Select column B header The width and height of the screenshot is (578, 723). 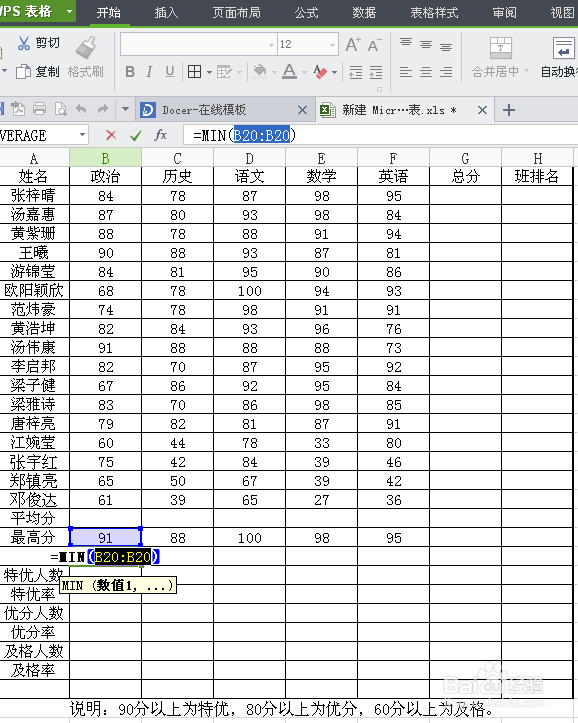click(105, 159)
